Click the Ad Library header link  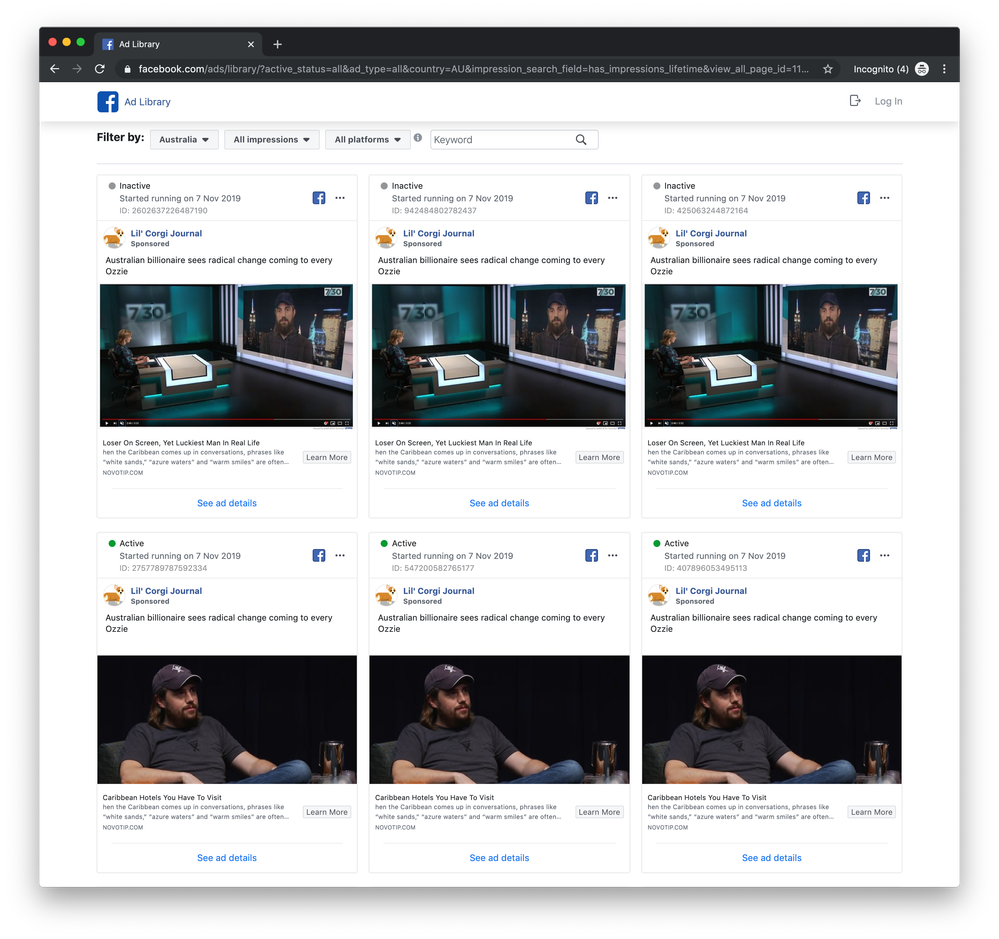pyautogui.click(x=147, y=102)
